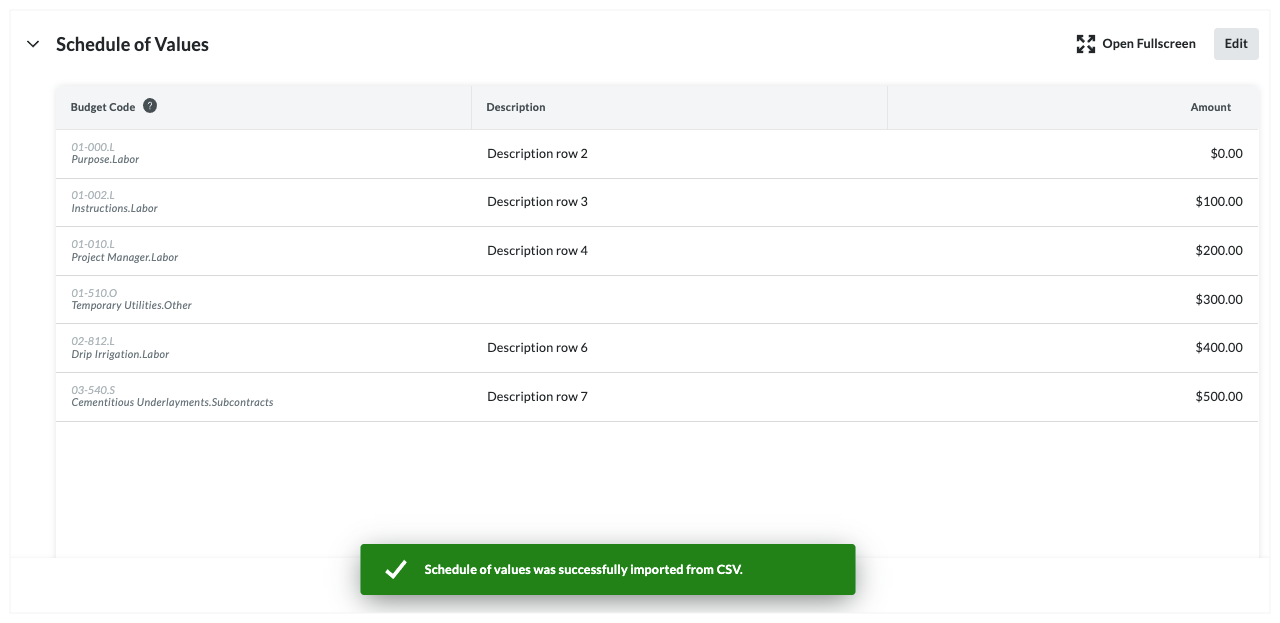
Task: Select the Instructions.Labor label
Action: pos(115,209)
